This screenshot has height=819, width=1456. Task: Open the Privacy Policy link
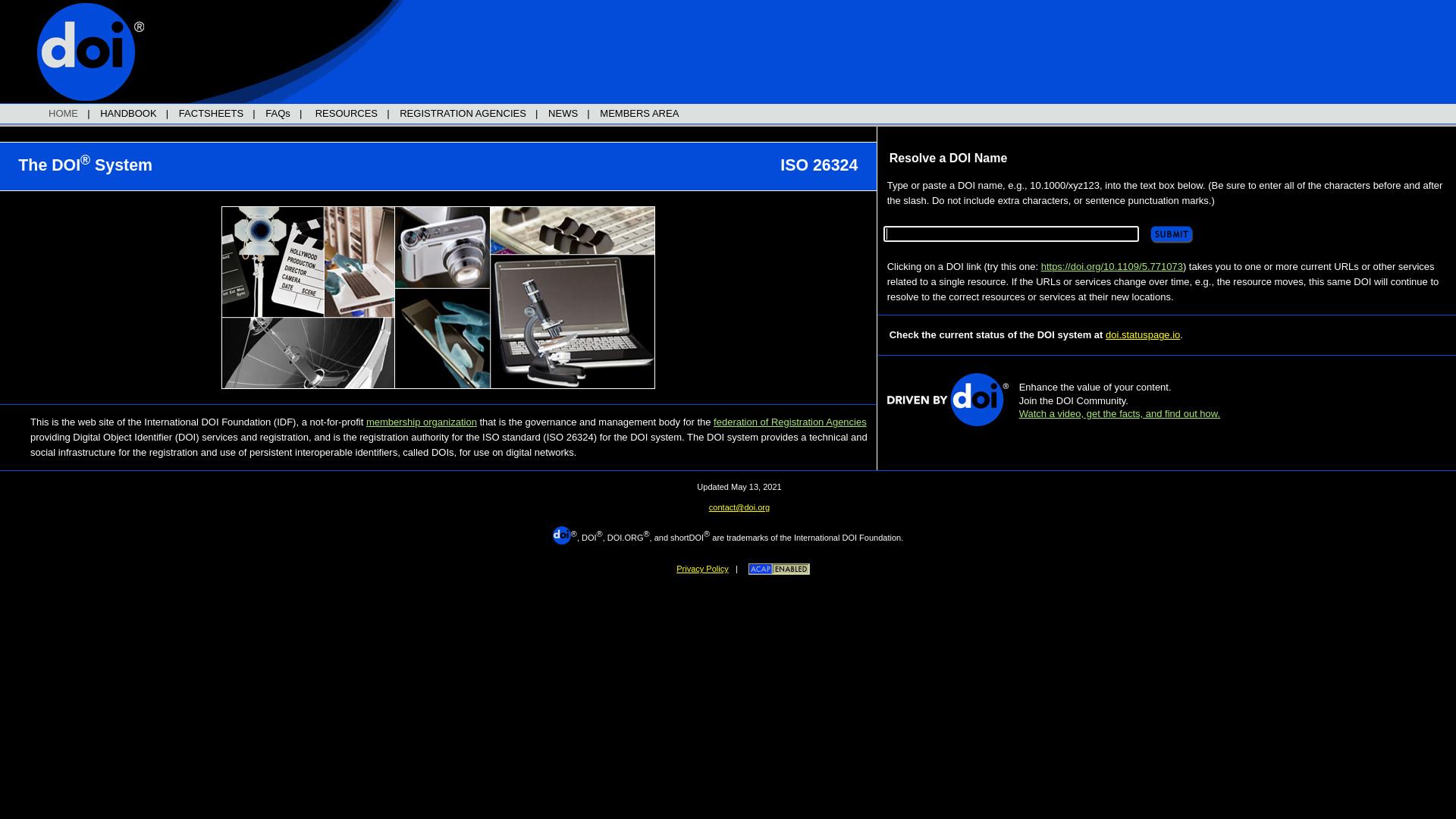click(x=702, y=570)
